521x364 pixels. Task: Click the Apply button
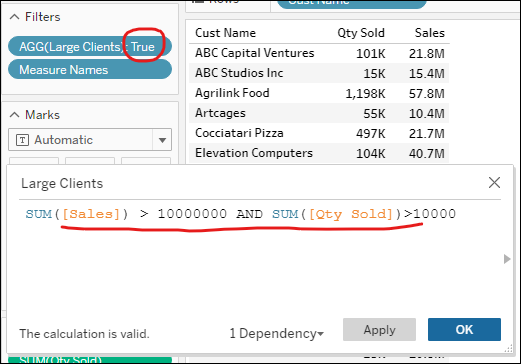tap(379, 330)
